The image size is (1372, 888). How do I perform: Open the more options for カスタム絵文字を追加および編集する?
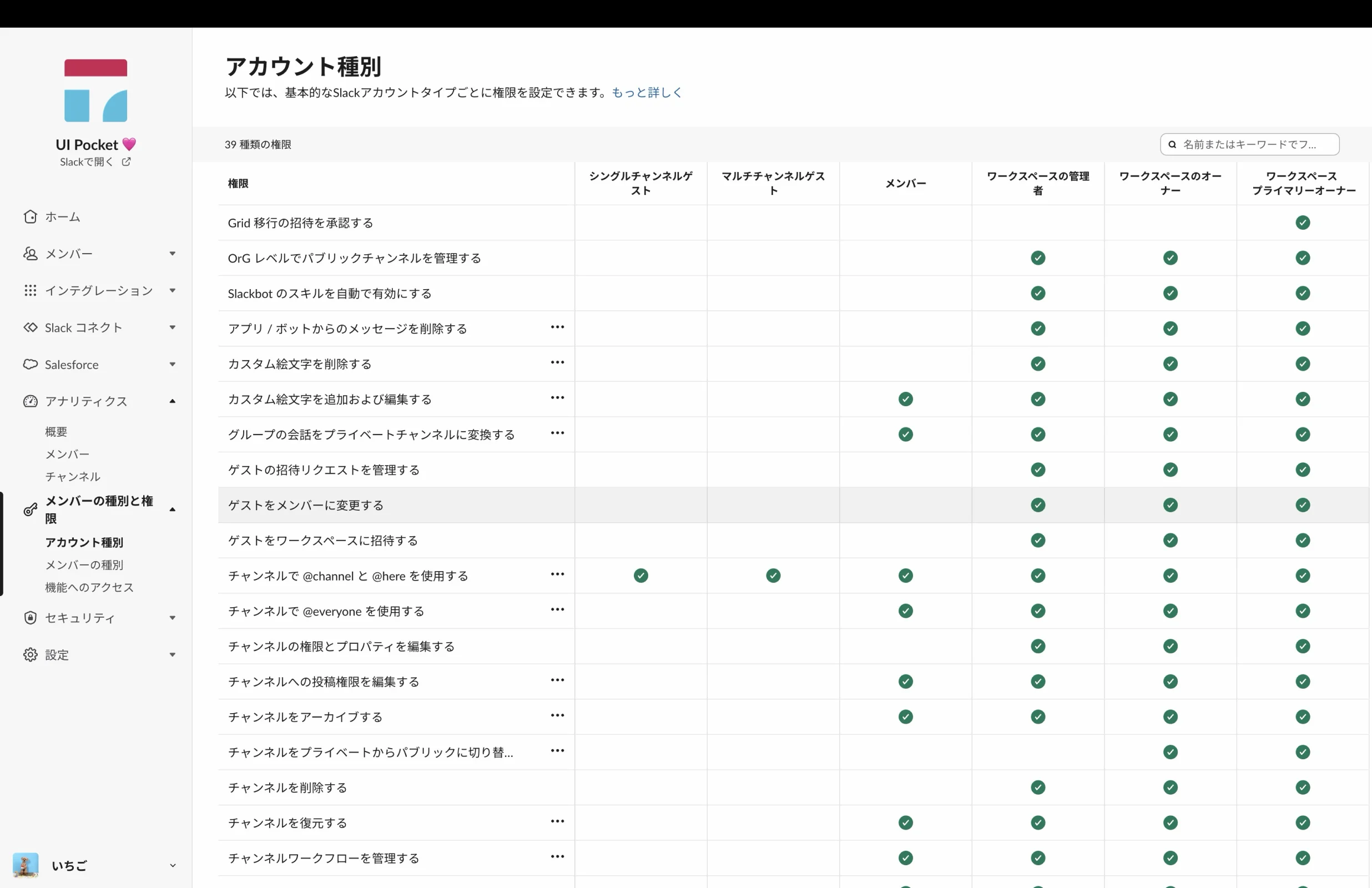coord(557,398)
